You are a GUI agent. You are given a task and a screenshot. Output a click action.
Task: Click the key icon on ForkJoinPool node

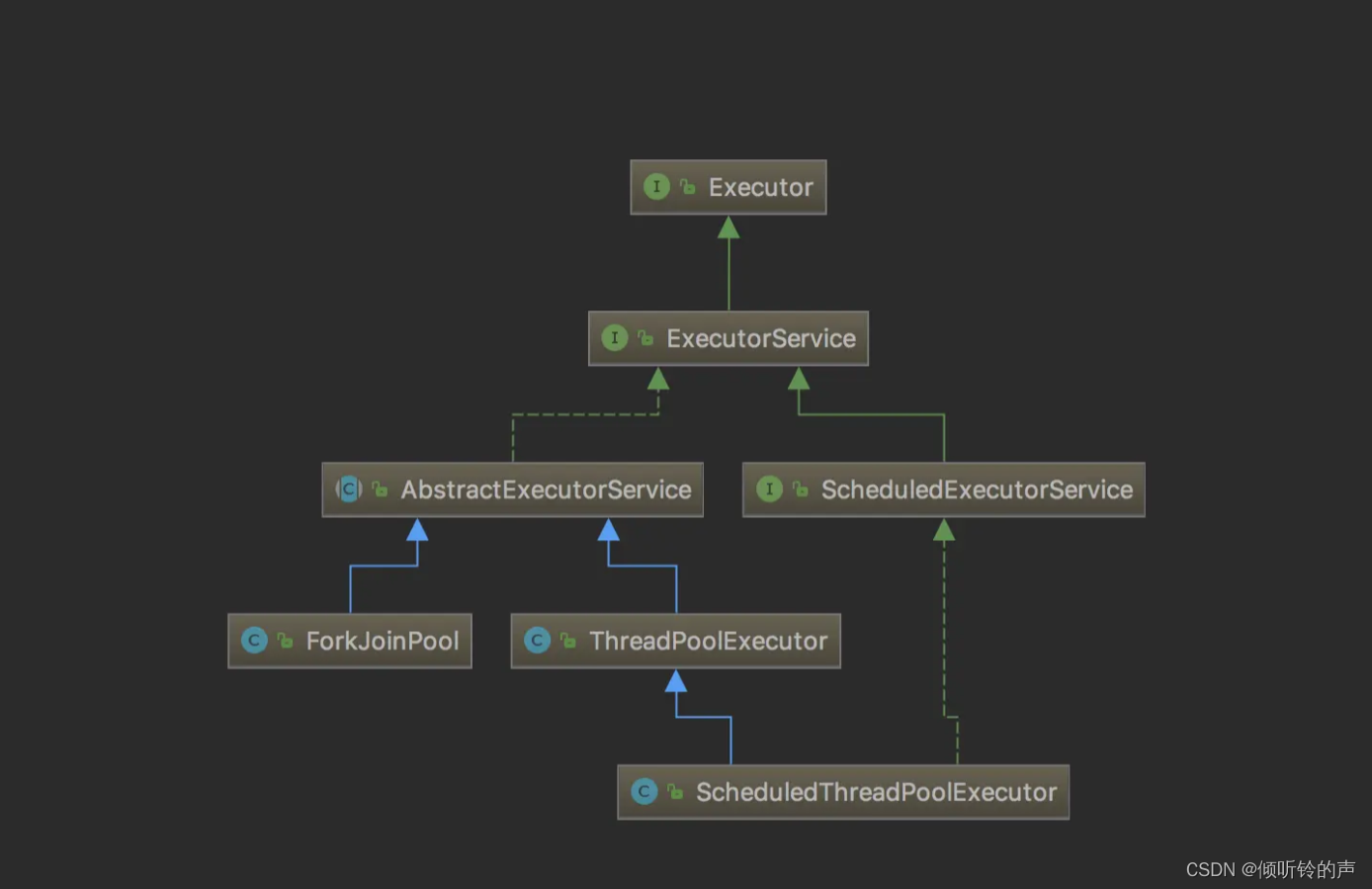coord(284,640)
